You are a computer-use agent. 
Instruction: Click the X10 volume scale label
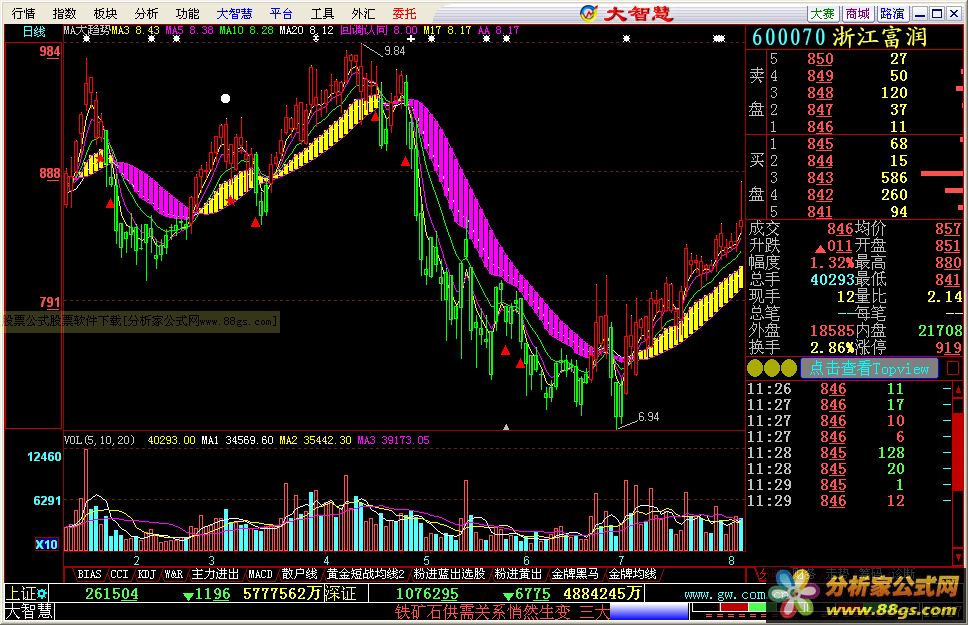click(46, 544)
